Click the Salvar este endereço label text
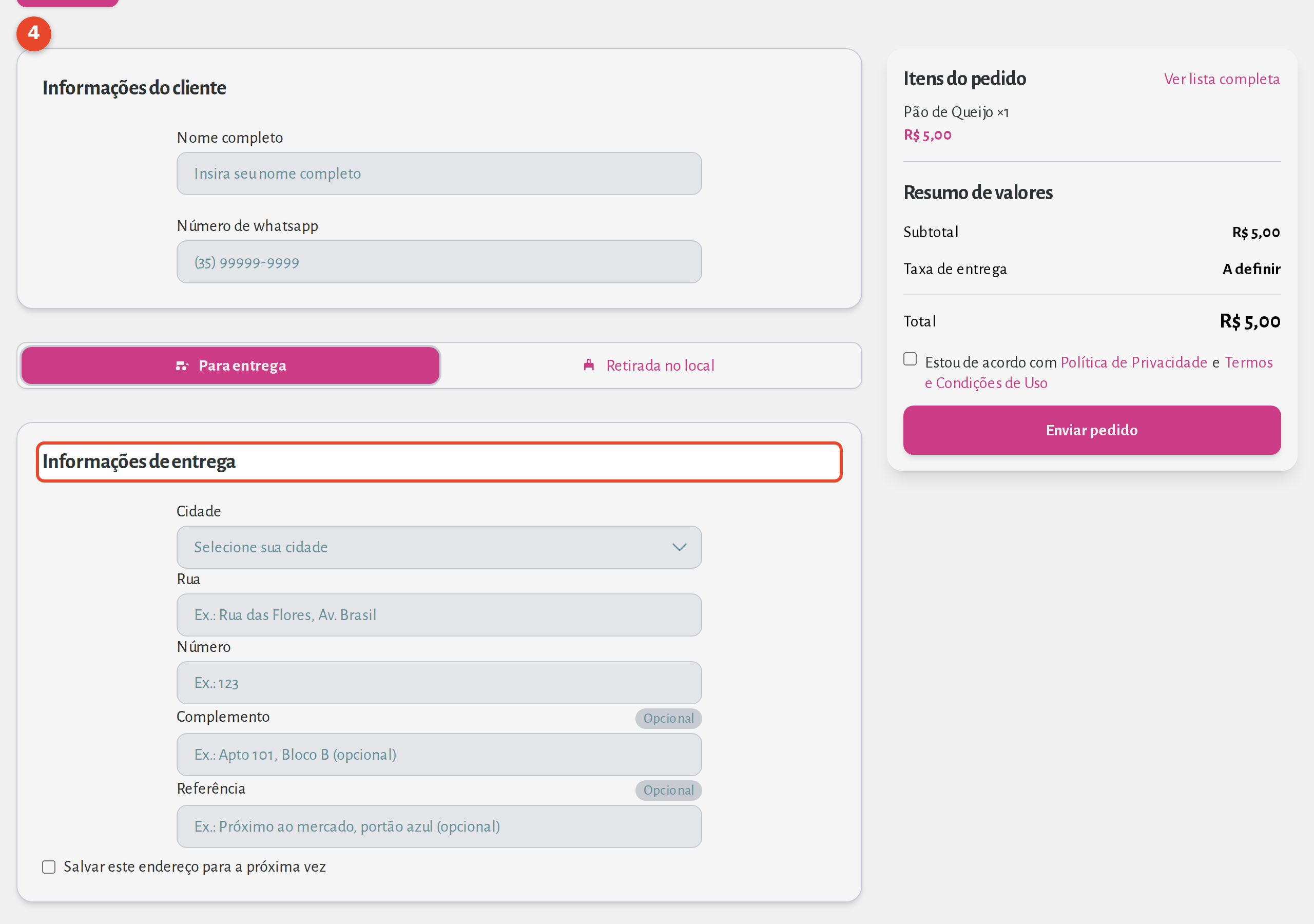Image resolution: width=1314 pixels, height=924 pixels. (195, 867)
